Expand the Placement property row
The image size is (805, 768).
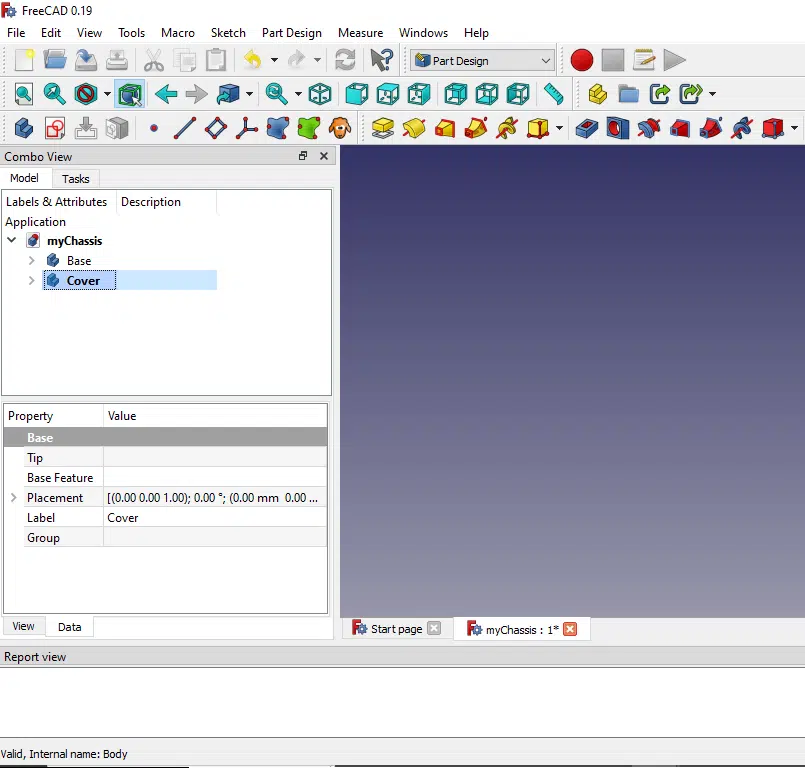click(14, 497)
